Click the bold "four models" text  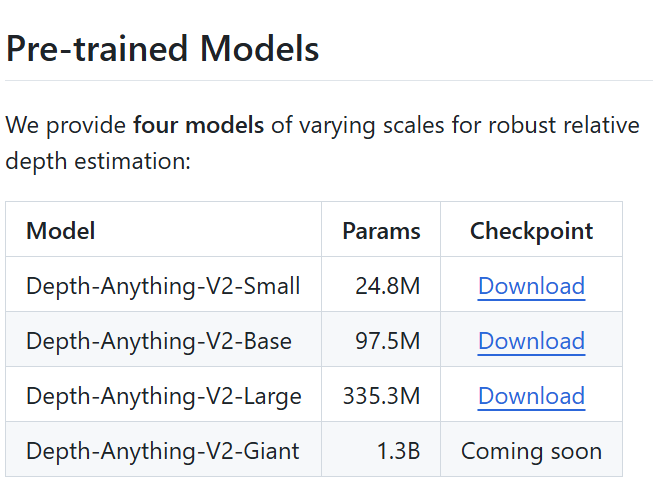198,127
